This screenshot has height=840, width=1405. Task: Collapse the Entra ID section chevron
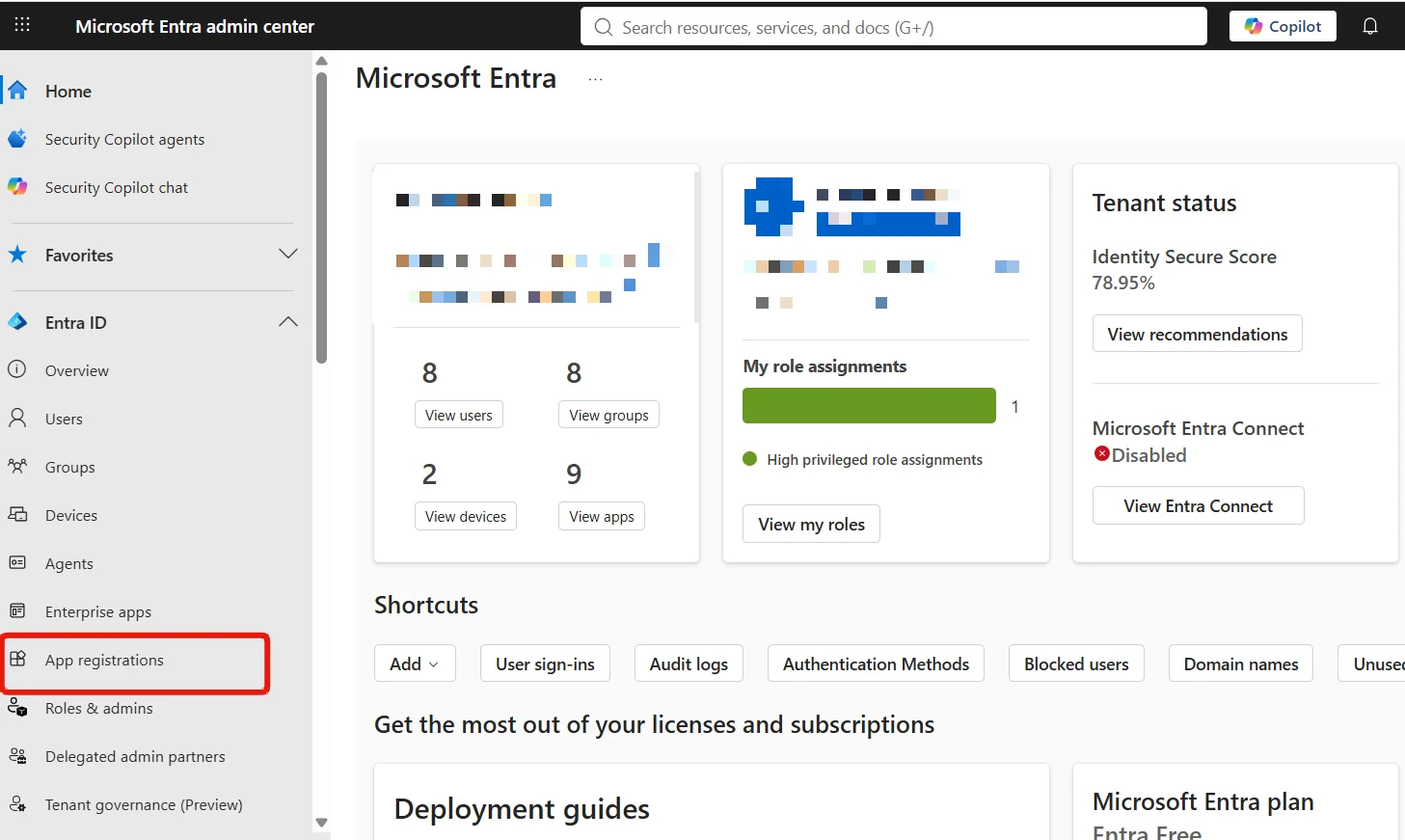(x=287, y=322)
